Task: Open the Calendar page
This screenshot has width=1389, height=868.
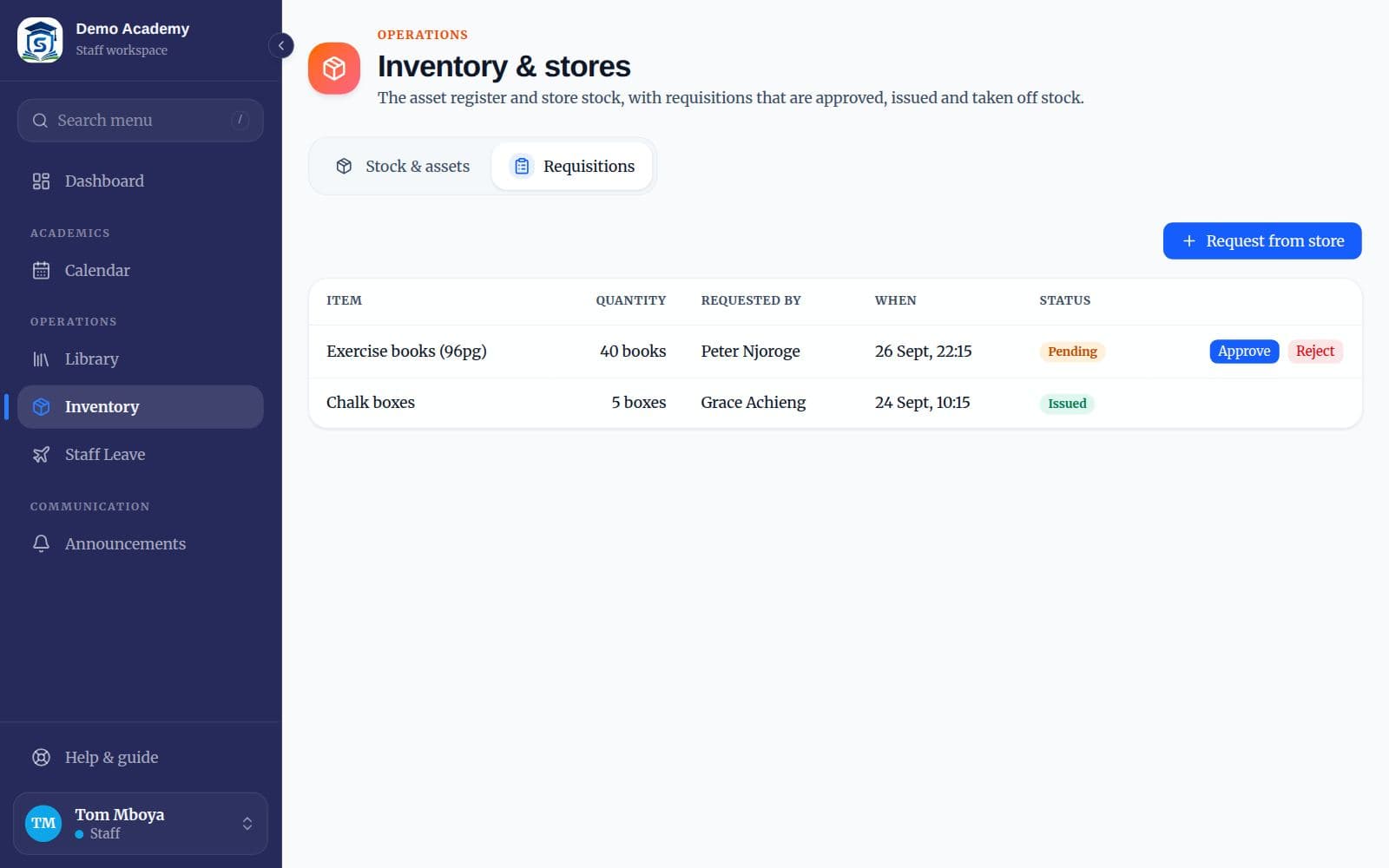Action: [x=140, y=271]
